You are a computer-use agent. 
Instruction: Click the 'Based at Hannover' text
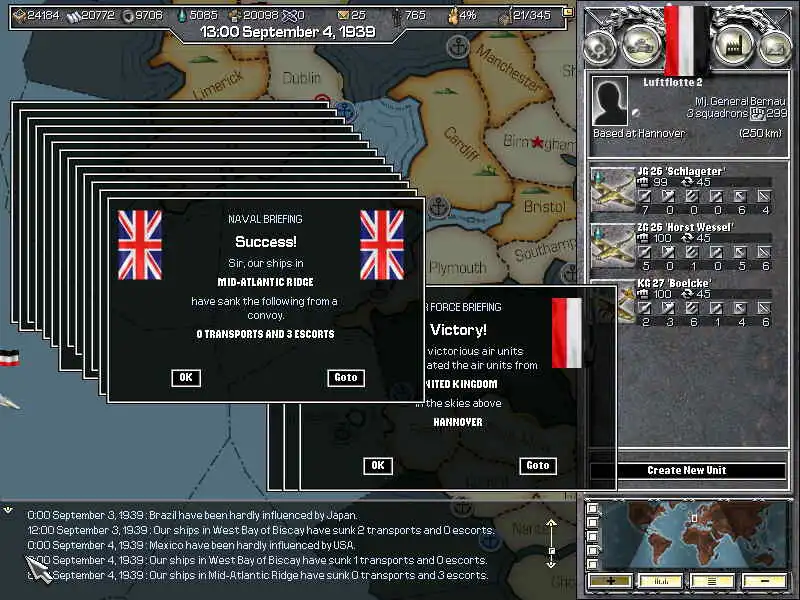coord(639,133)
